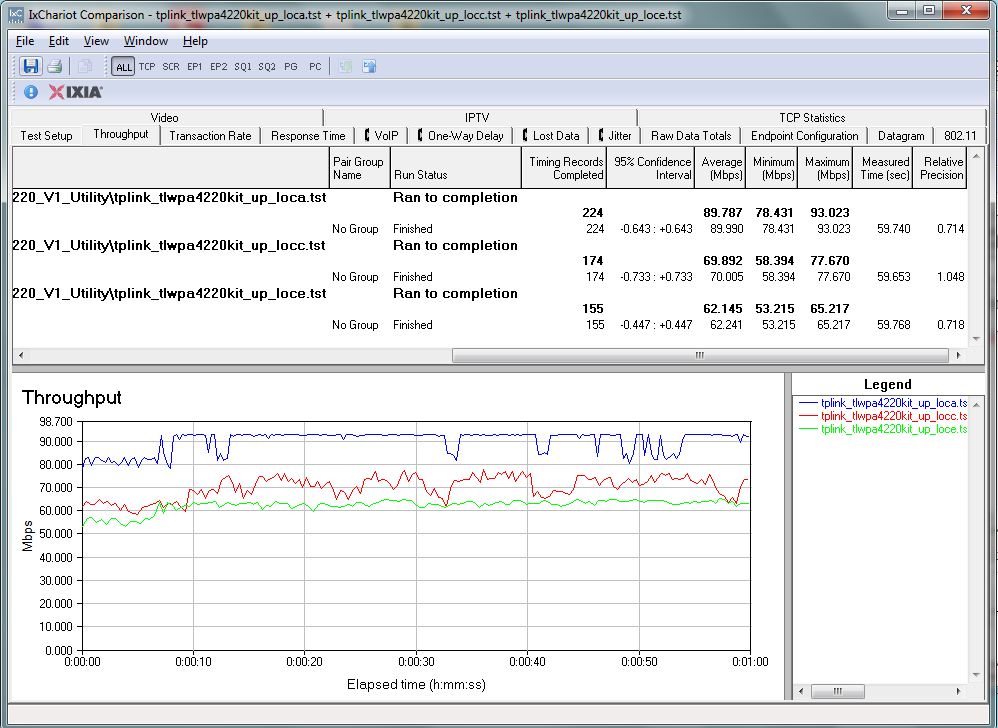Viewport: 998px width, 728px height.
Task: Click the red up_locc legend entry
Action: tap(883, 416)
